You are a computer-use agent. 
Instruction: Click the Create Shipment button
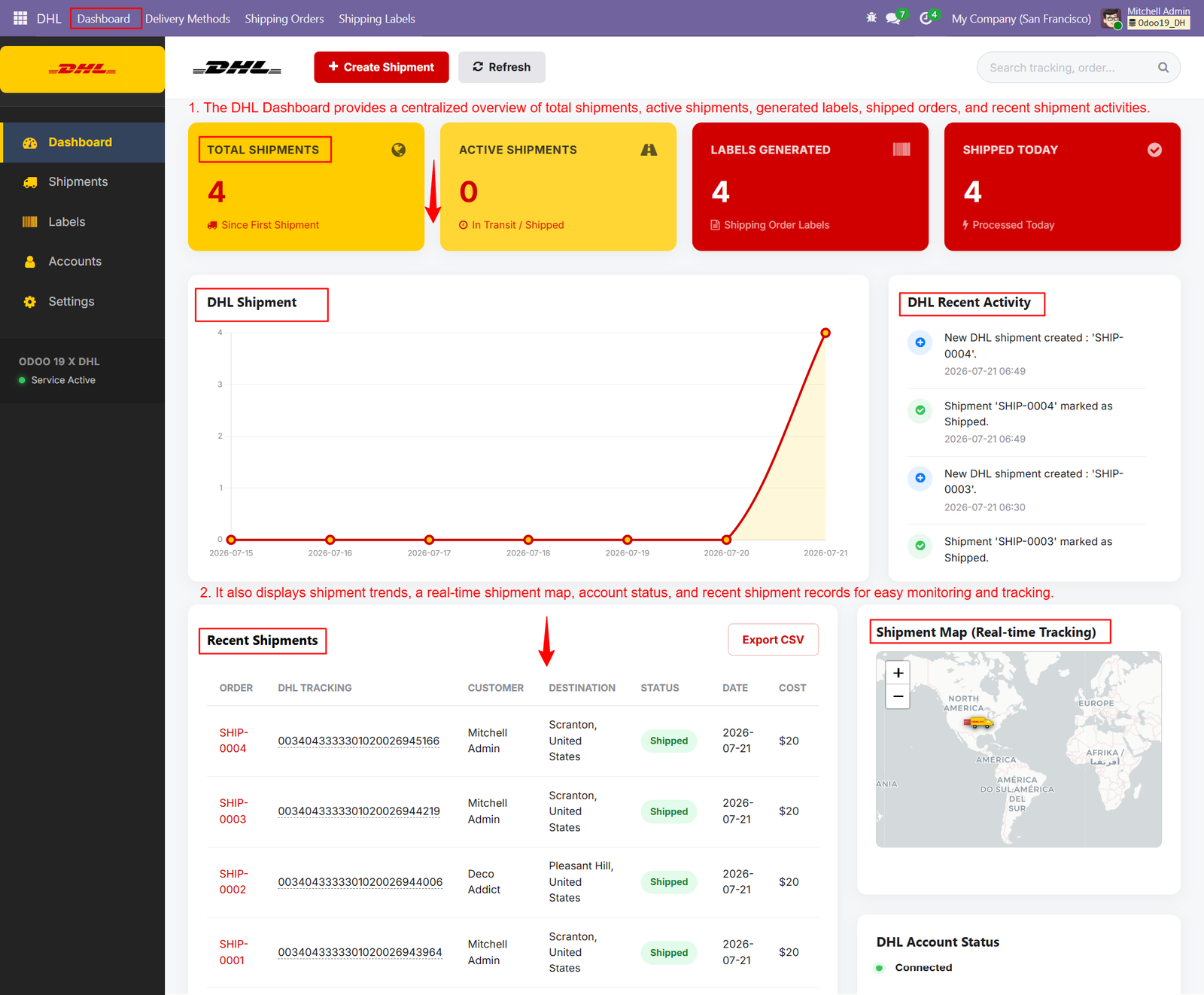tap(382, 67)
